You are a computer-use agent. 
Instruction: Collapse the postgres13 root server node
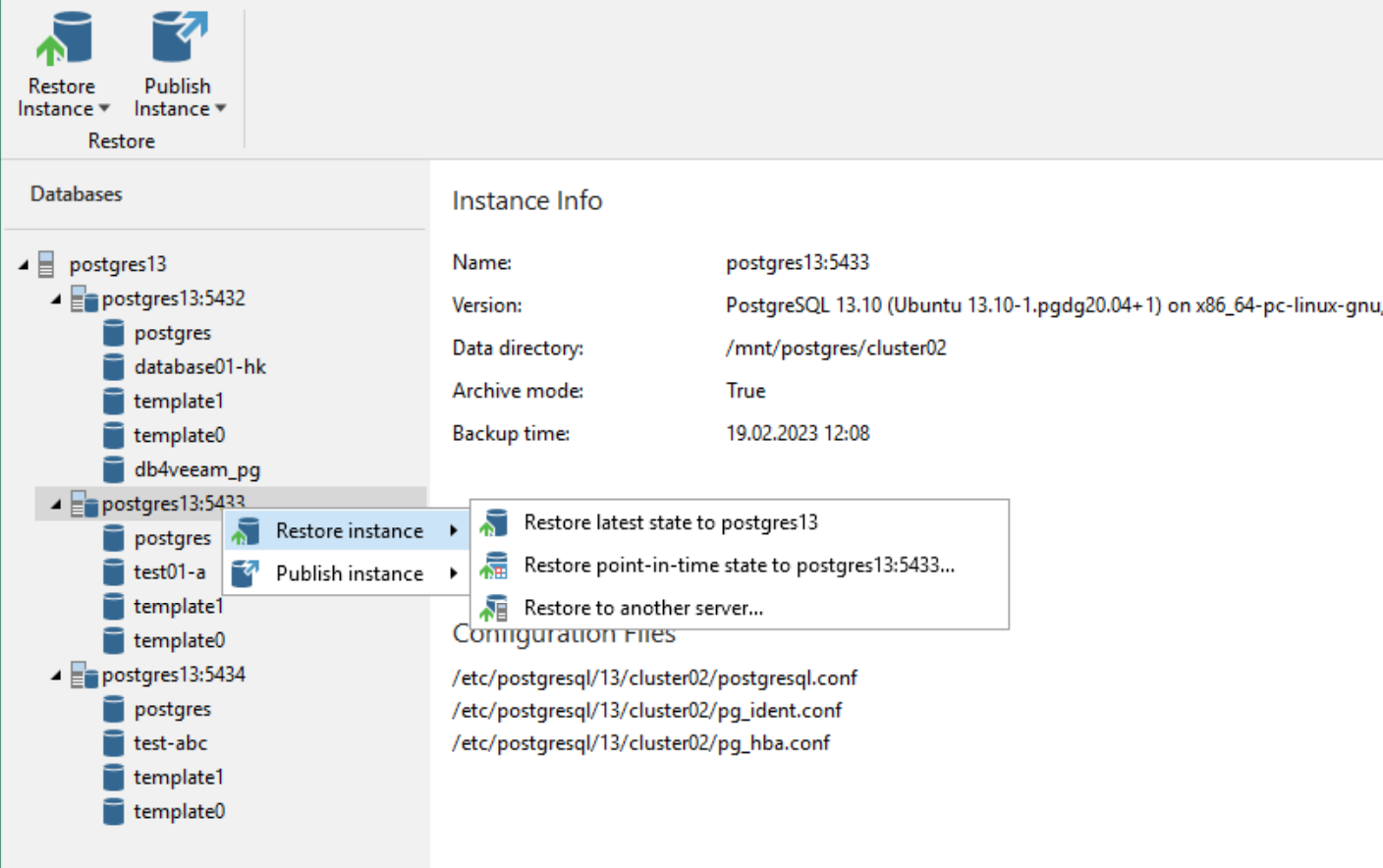click(24, 264)
